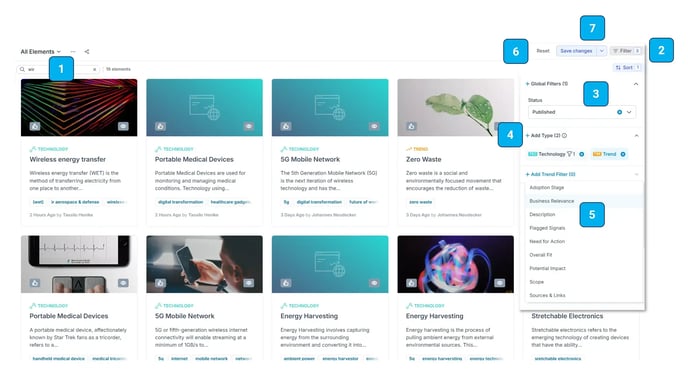
Task: Select Business Relevance from trend filter list
Action: (552, 201)
